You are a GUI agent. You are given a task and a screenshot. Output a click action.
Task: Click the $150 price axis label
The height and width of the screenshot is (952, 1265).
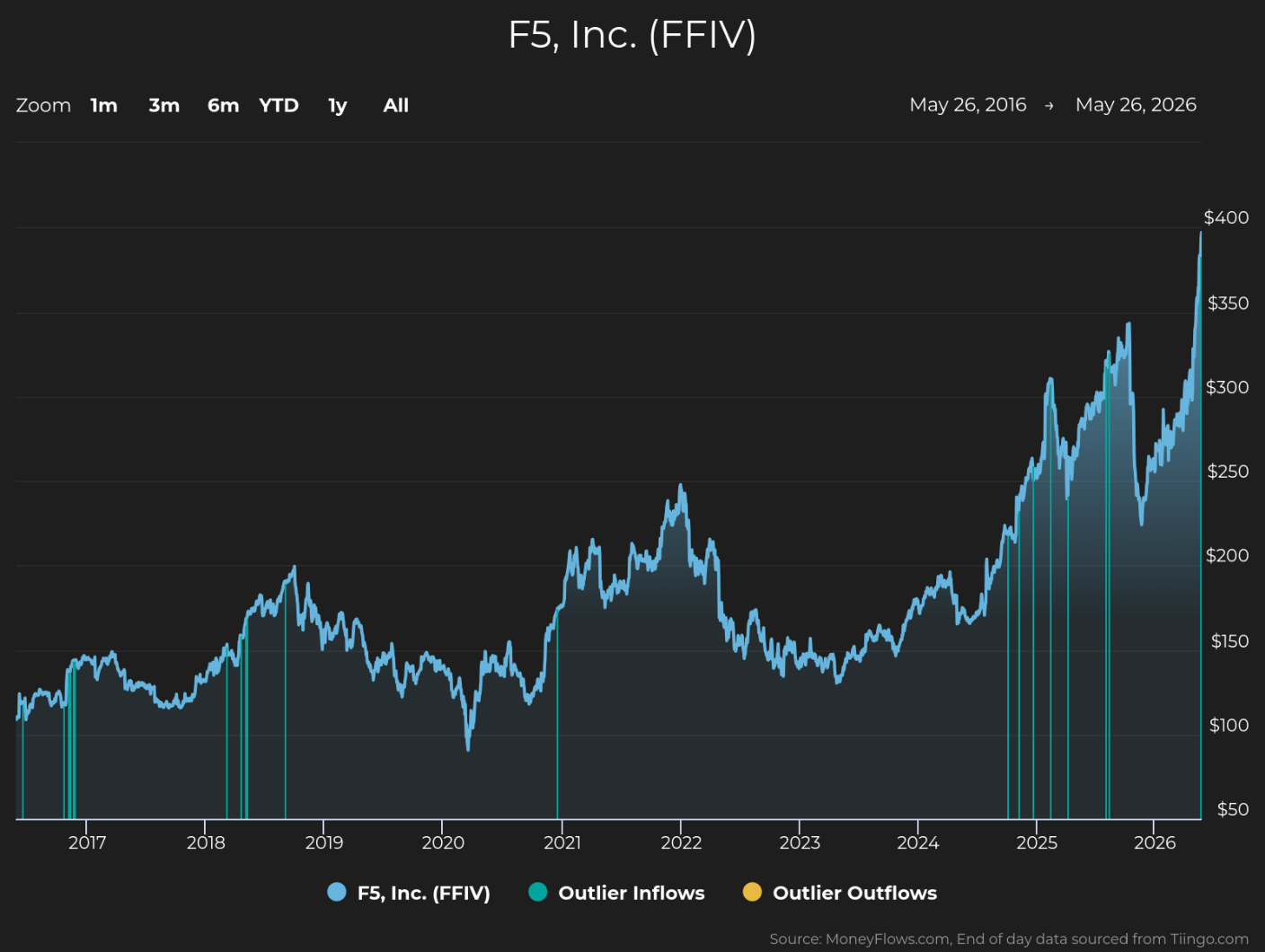tap(1230, 640)
